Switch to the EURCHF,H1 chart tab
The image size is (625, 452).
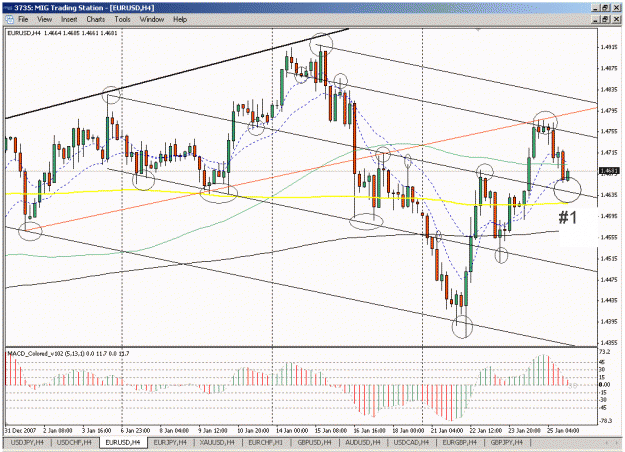265,442
